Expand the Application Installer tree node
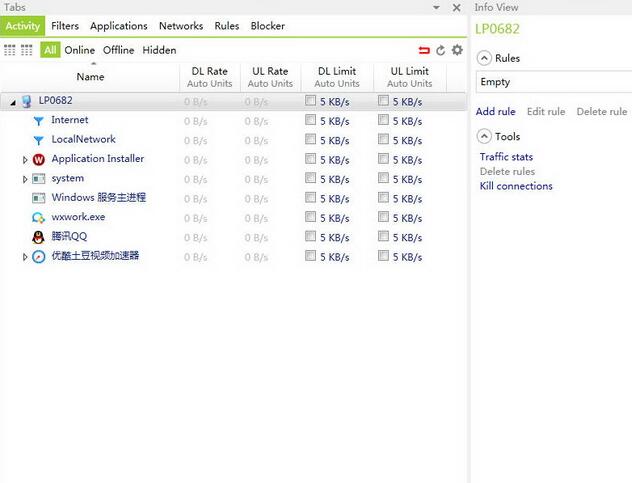 [x=26, y=160]
